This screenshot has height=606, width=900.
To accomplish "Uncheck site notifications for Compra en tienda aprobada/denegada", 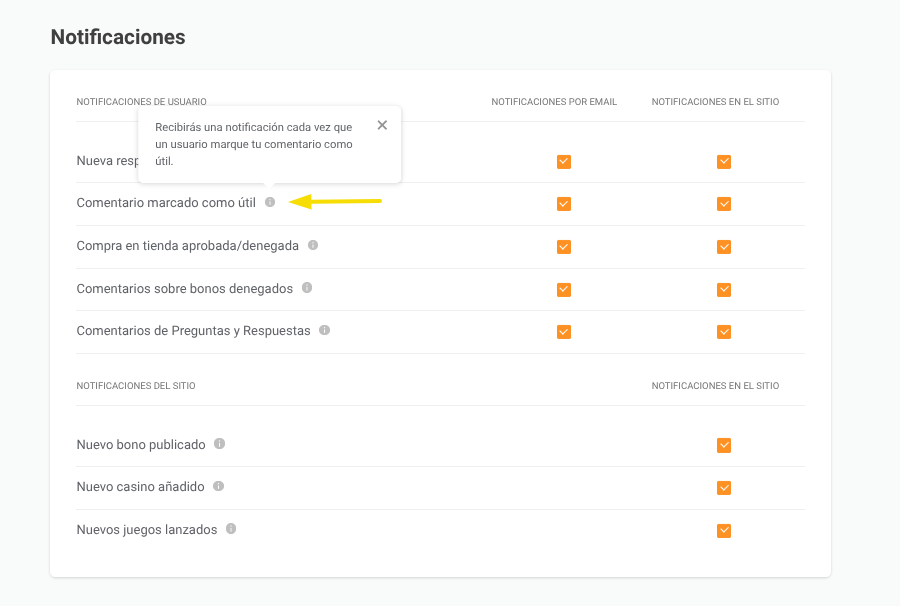I will coord(724,246).
